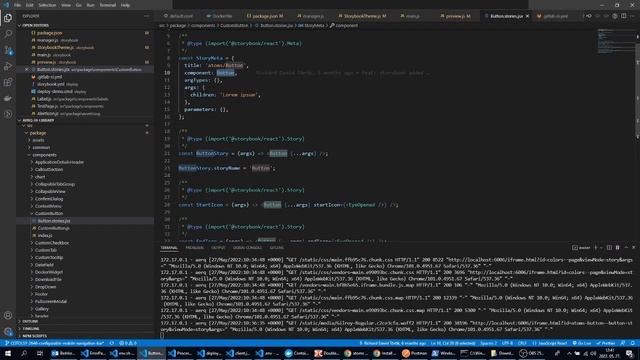The height and width of the screenshot is (360, 640).
Task: Close Button.stories.jsx in the Open Editors list
Action: [x=27, y=69]
